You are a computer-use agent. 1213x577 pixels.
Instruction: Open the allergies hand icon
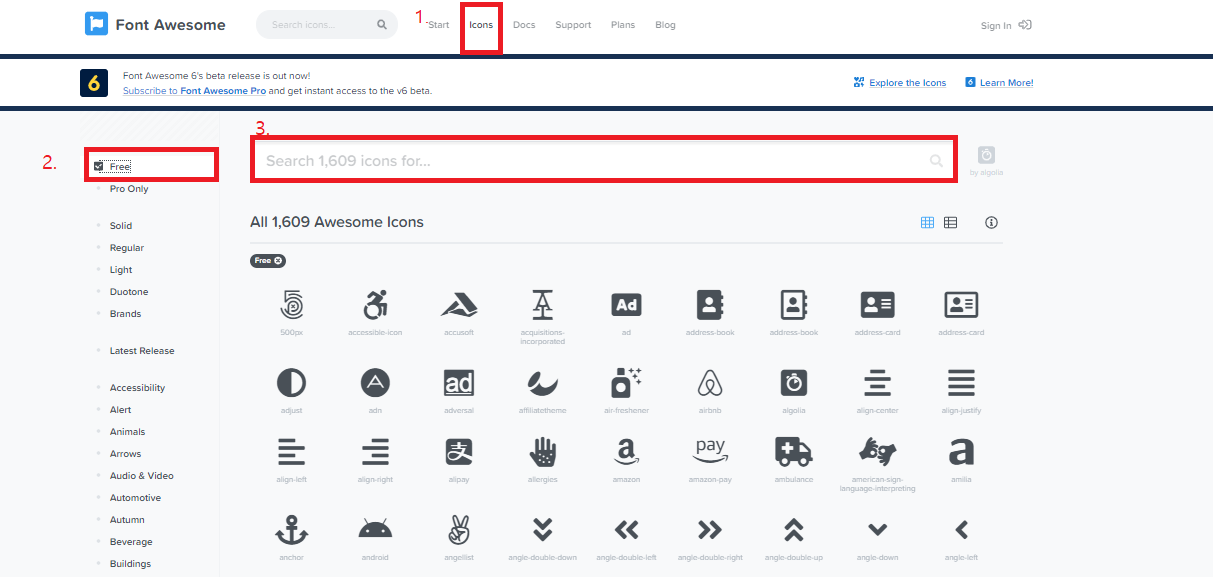click(x=543, y=452)
